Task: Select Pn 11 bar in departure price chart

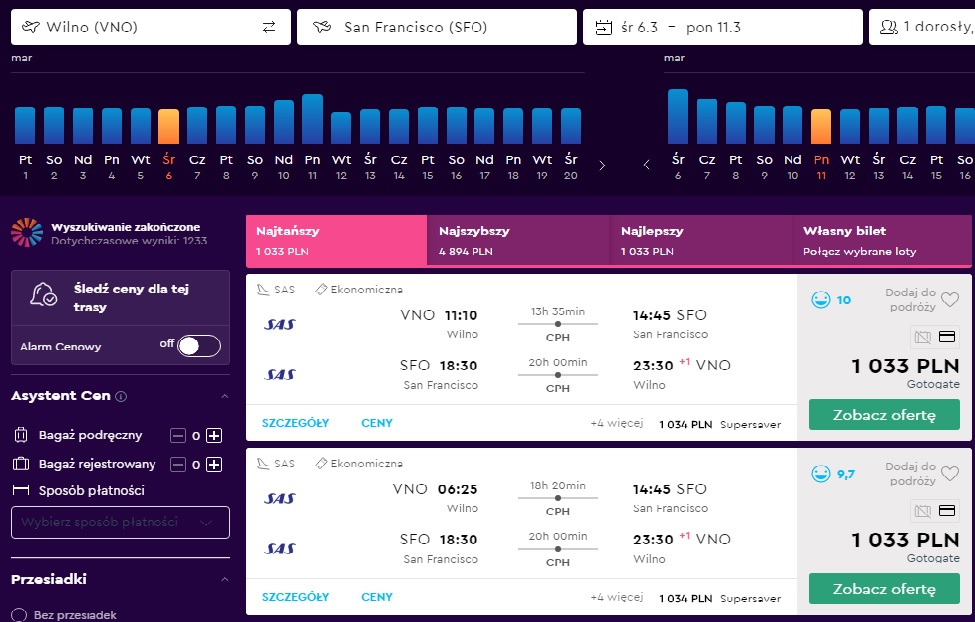Action: (312, 119)
